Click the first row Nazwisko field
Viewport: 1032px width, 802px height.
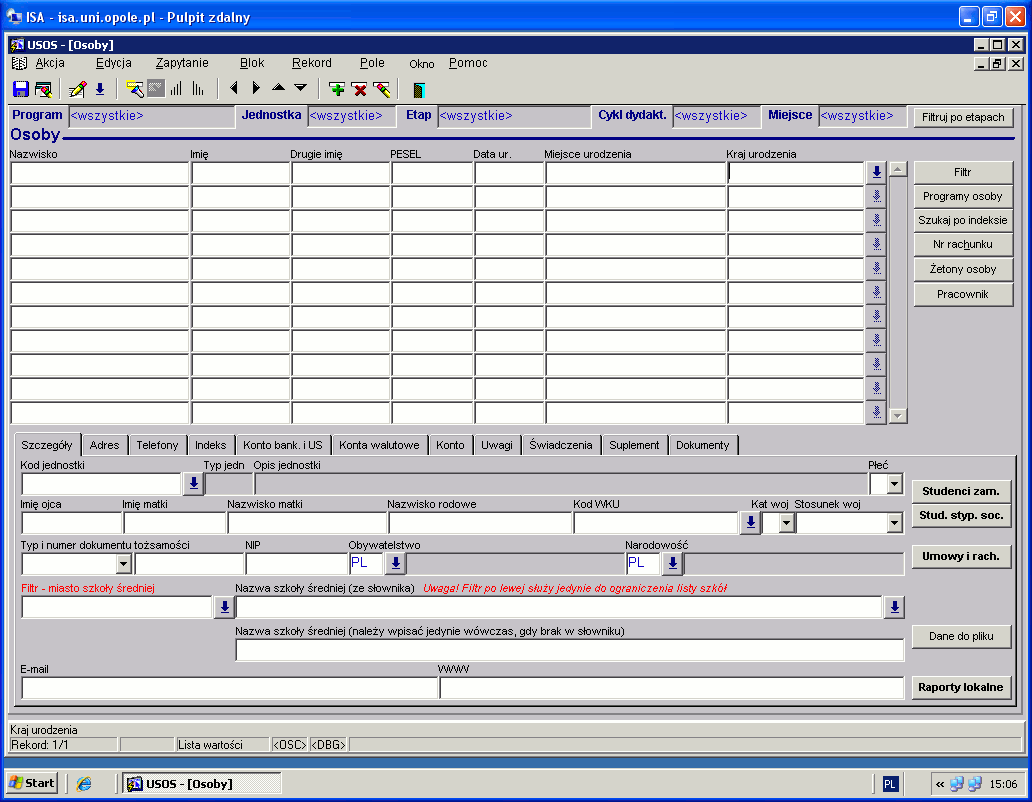point(100,173)
